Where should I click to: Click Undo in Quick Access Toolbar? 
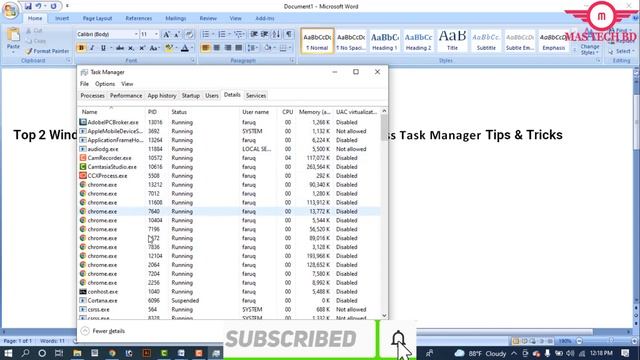click(38, 6)
